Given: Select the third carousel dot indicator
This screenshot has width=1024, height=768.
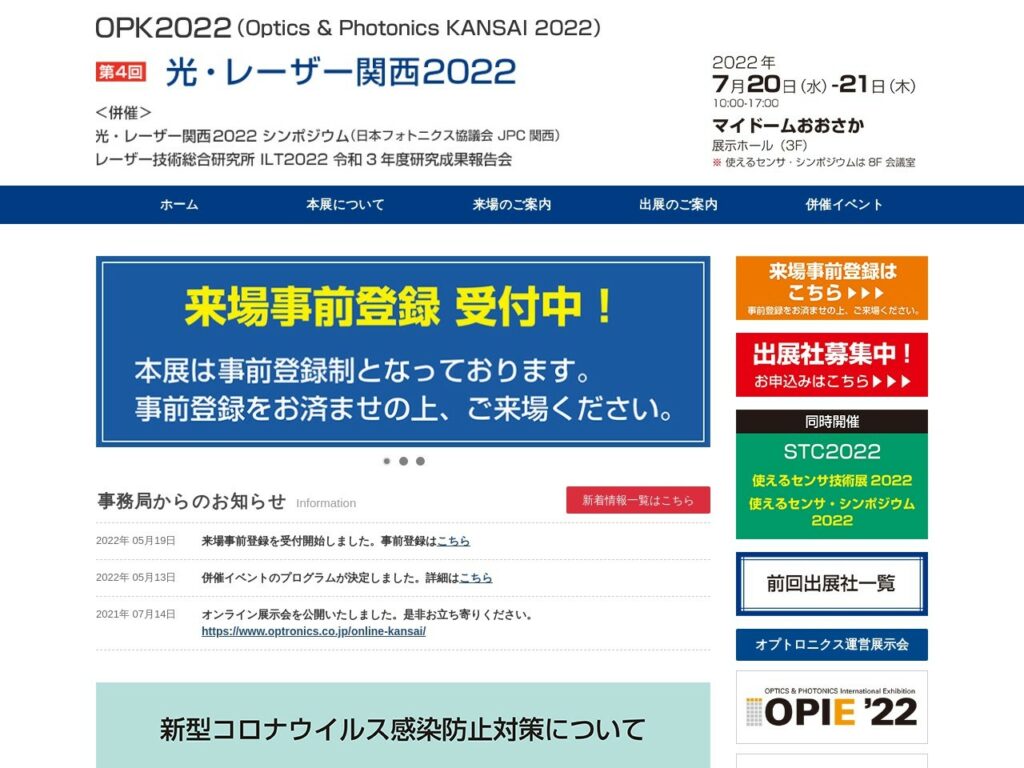Looking at the screenshot, I should pos(421,461).
